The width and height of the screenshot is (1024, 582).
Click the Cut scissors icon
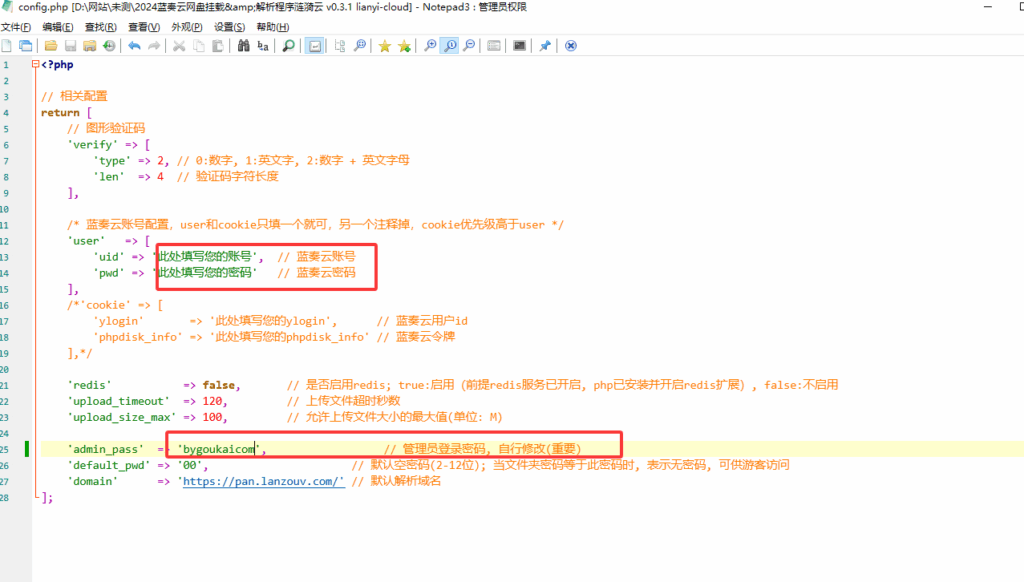tap(179, 46)
